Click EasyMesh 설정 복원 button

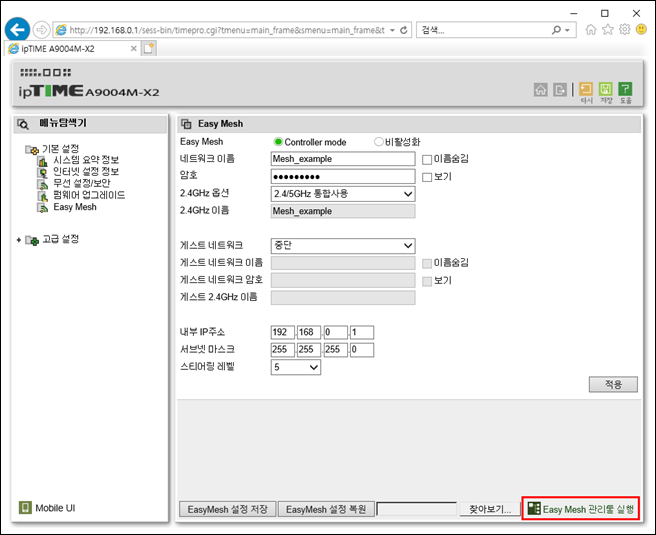[326, 509]
